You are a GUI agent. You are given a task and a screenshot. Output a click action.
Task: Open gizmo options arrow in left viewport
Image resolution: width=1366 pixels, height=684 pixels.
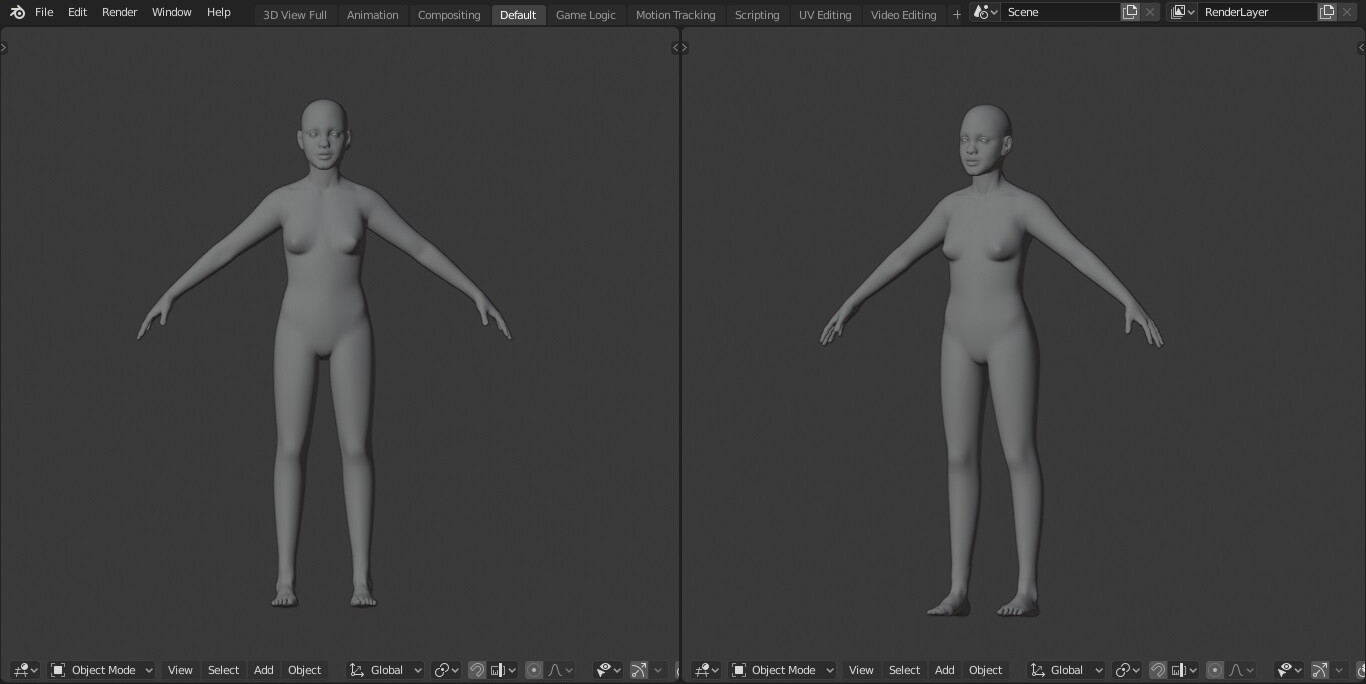click(x=658, y=670)
